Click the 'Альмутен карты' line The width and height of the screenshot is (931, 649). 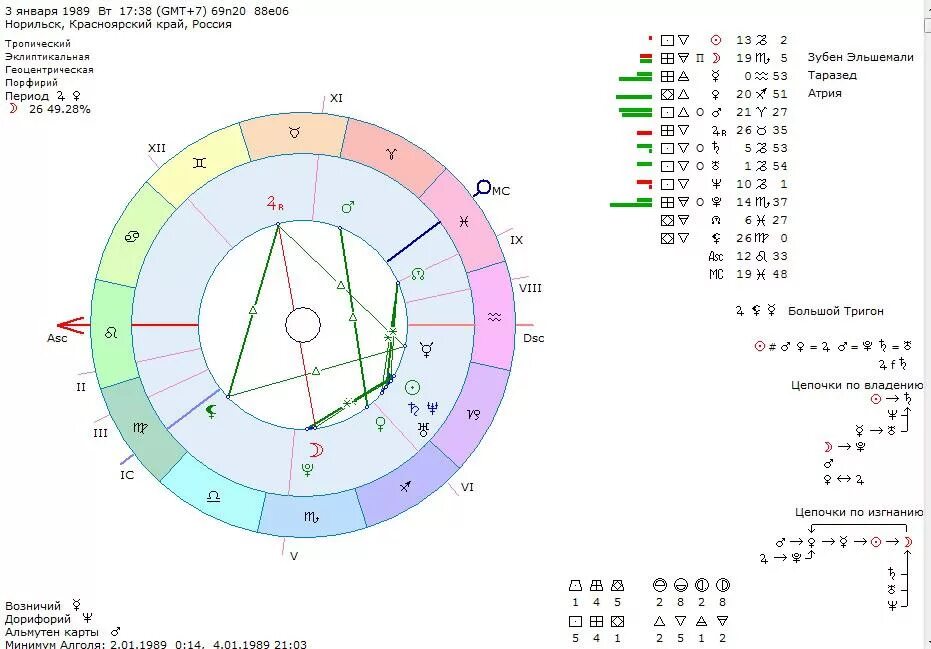coord(62,632)
